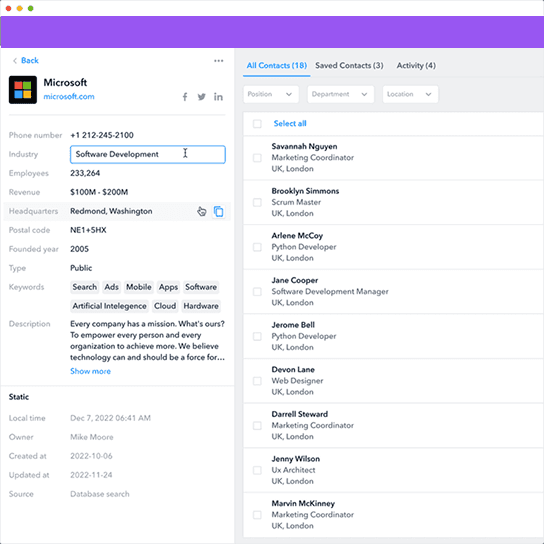Click the Microsoft logo thumbnail
The image size is (544, 544).
point(23,90)
